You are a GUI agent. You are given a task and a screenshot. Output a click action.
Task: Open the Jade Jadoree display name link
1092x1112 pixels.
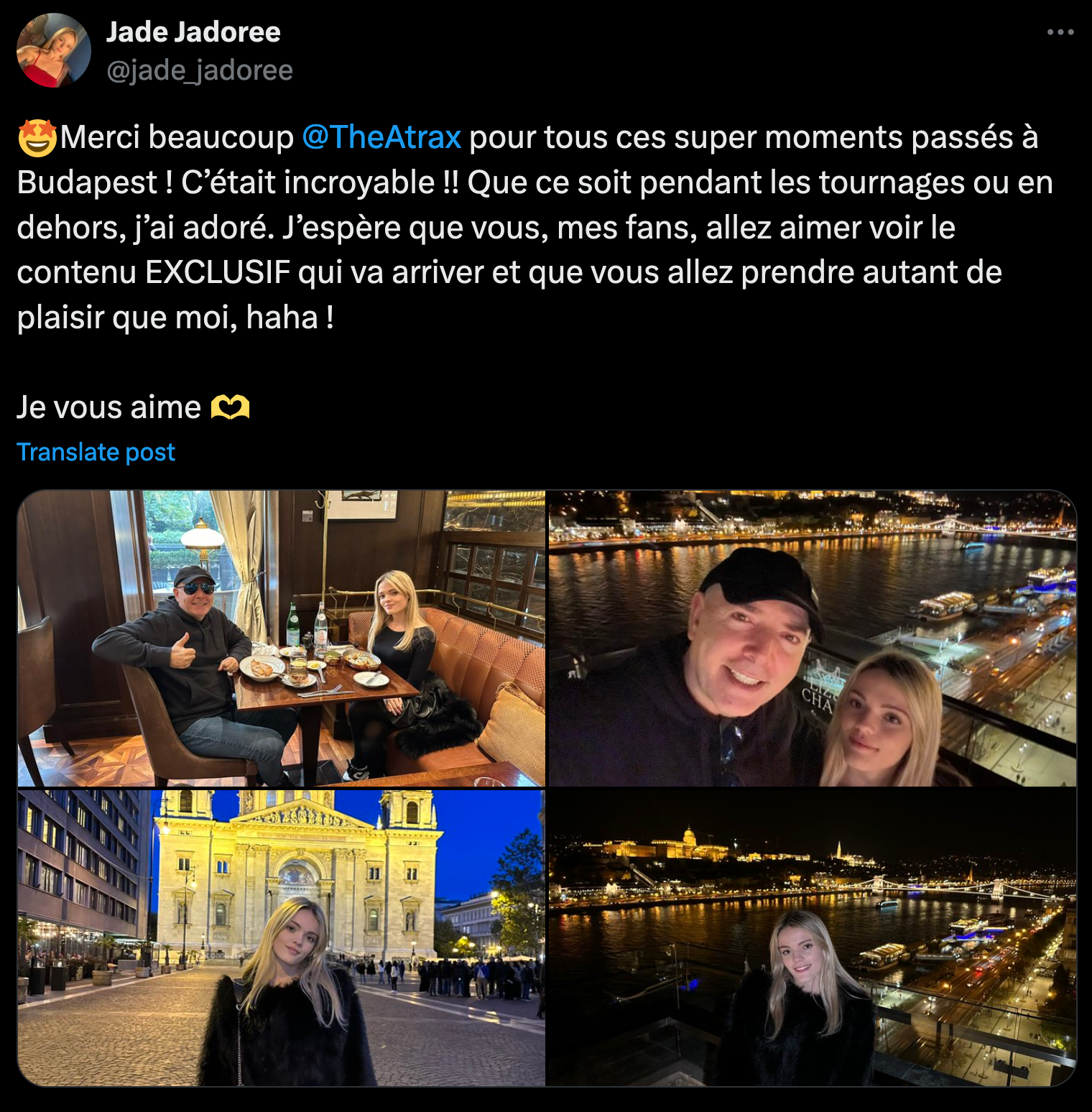click(193, 32)
